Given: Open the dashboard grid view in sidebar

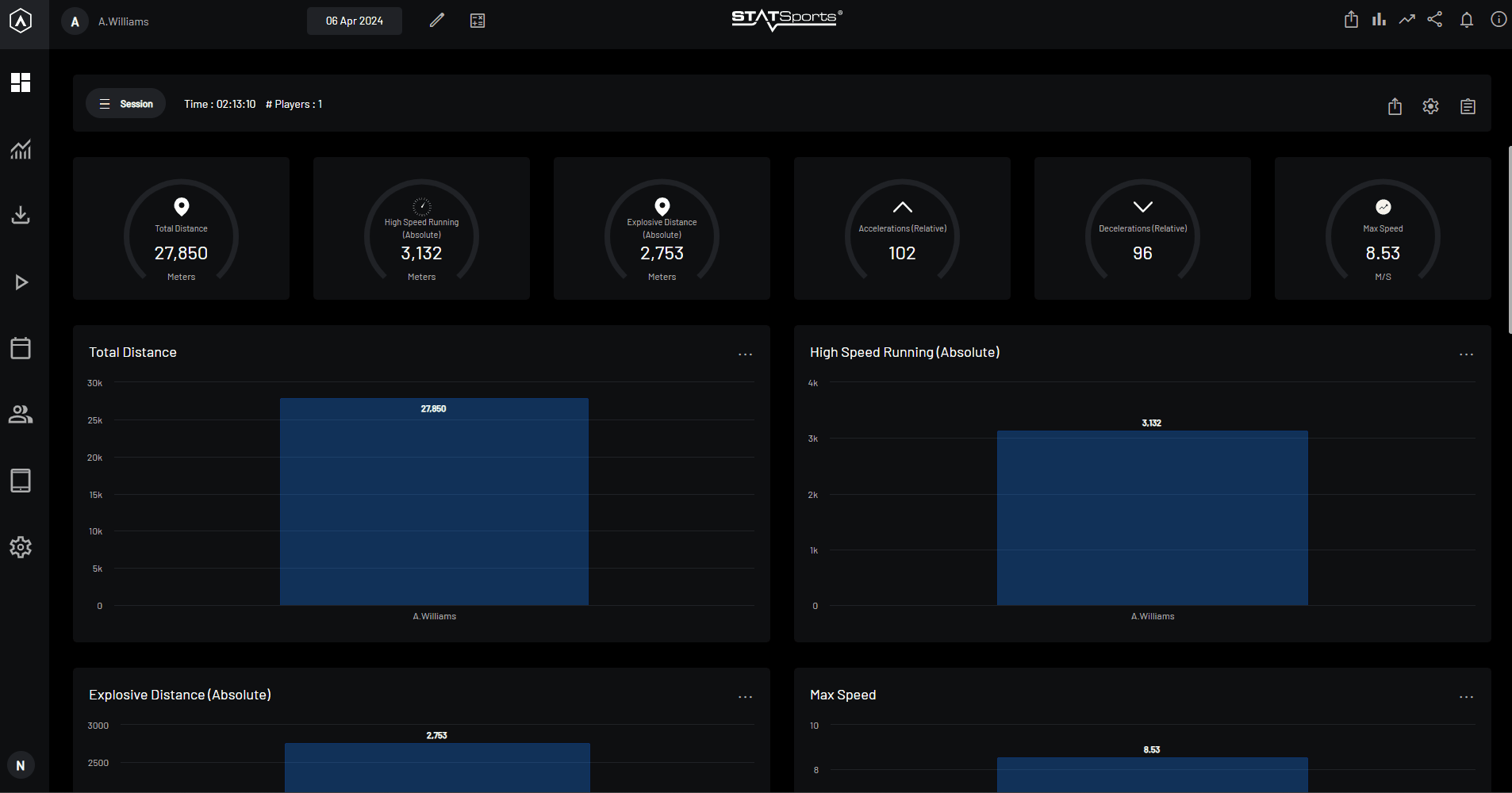Looking at the screenshot, I should (21, 82).
